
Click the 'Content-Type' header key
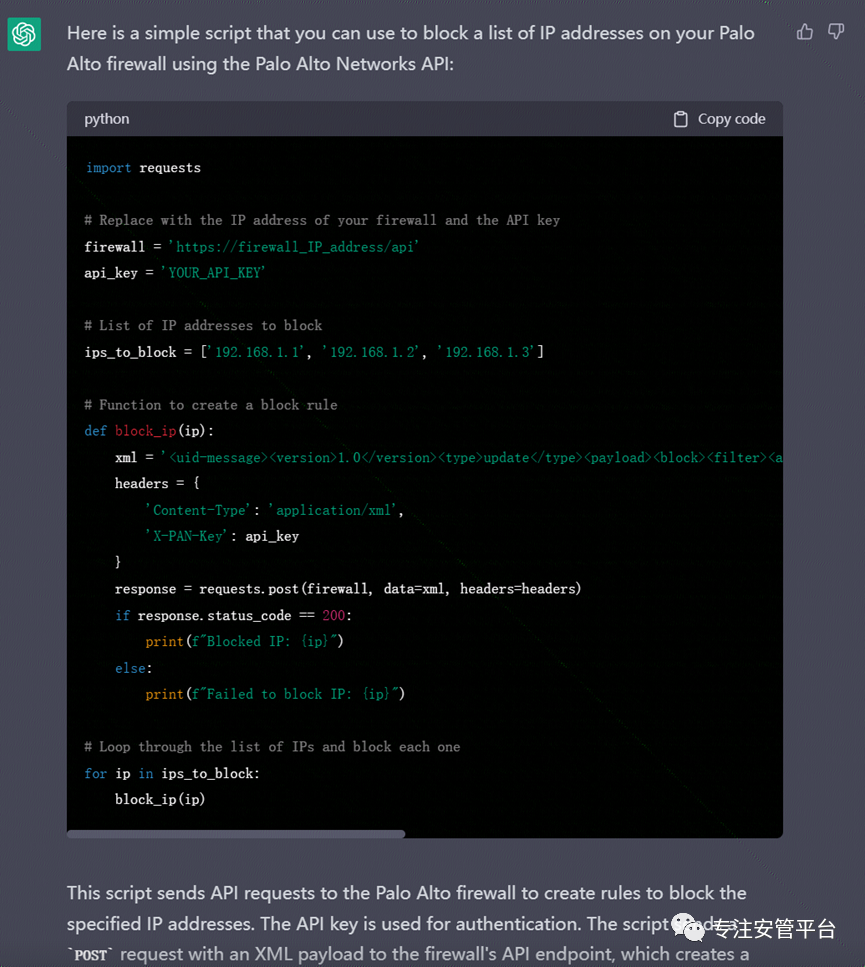(199, 510)
